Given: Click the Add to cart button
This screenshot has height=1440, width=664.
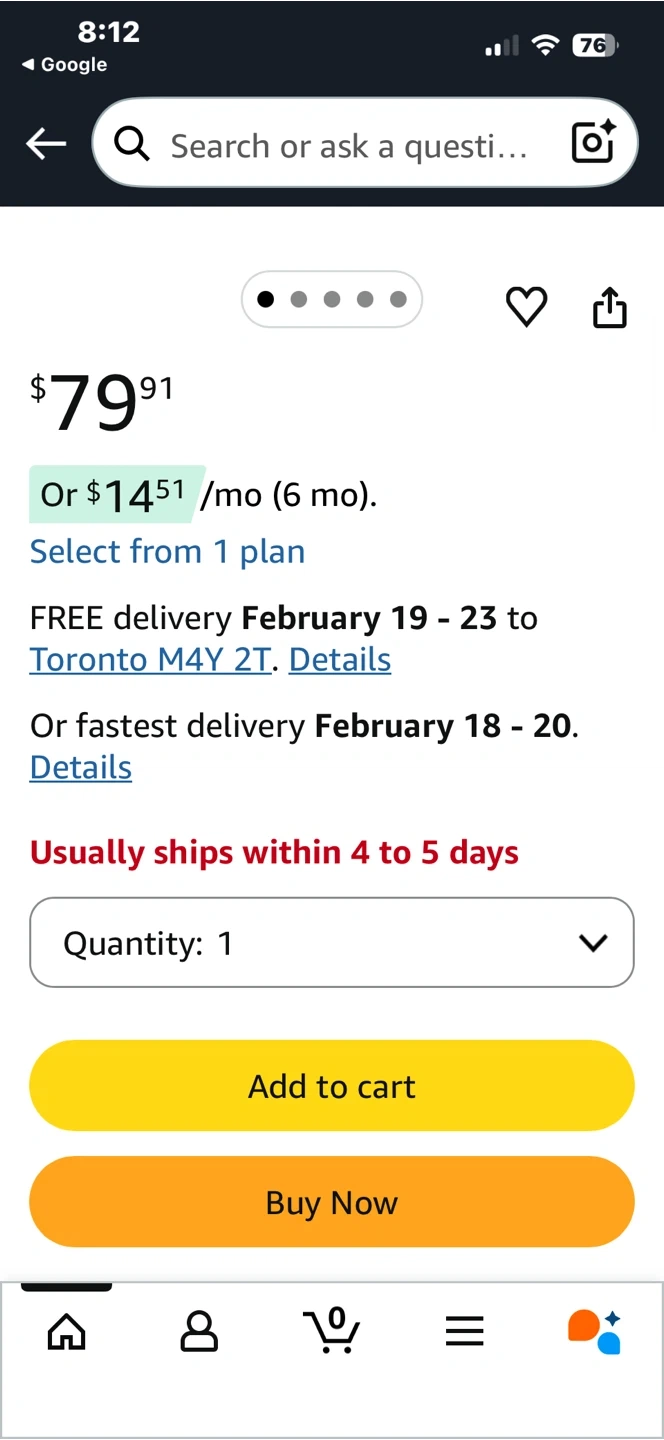Looking at the screenshot, I should pyautogui.click(x=332, y=1086).
